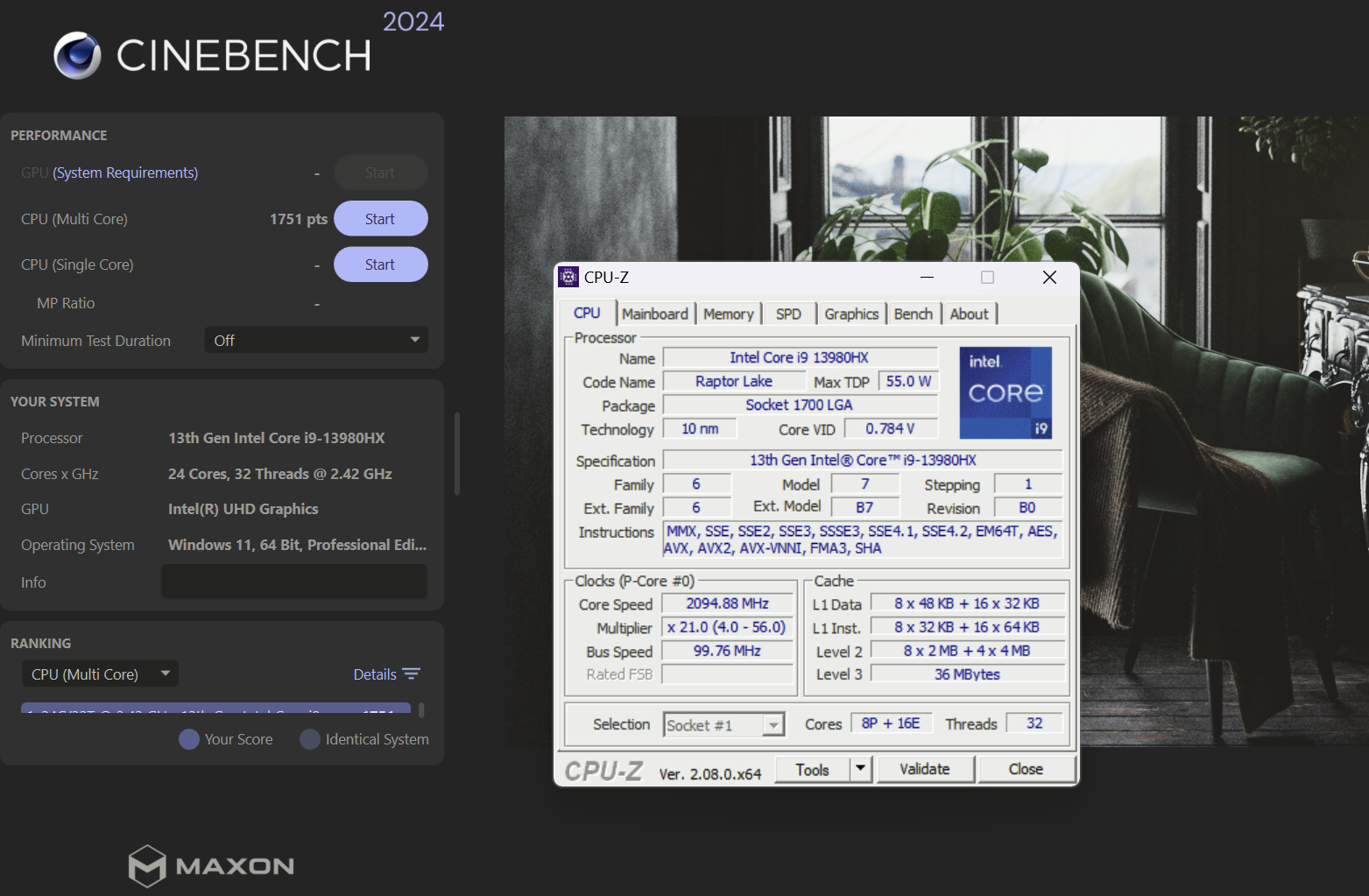Click the CPU-Z logo text at bottom
Screen dimensions: 1369x896
[603, 771]
